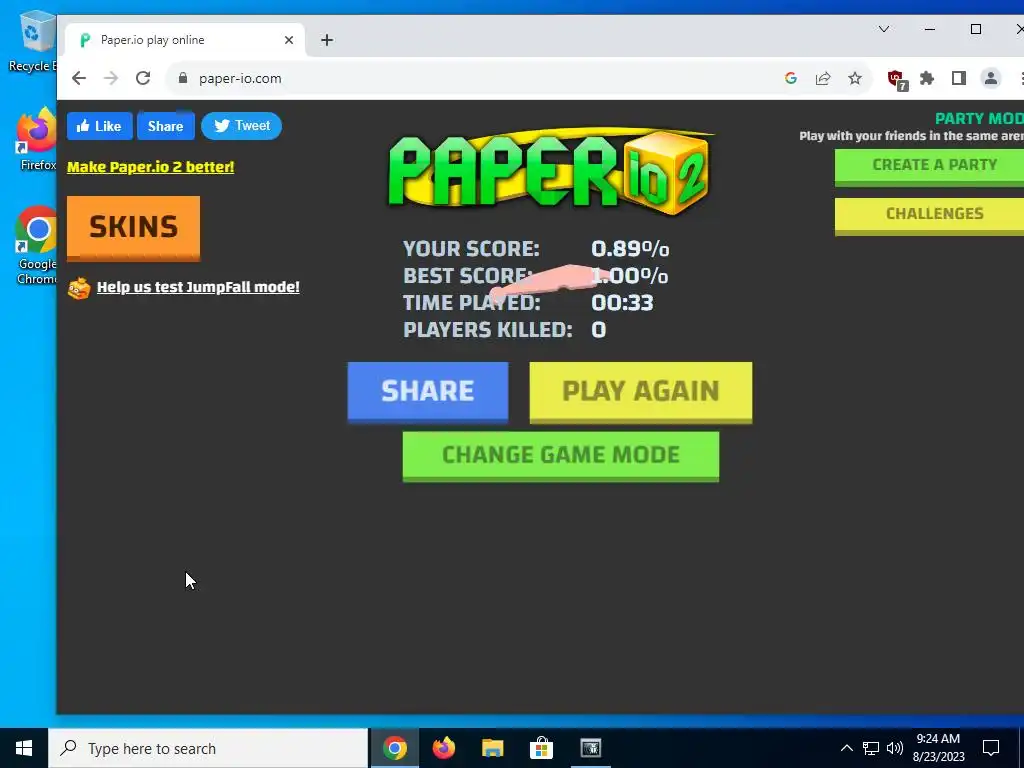Select the Recycle Bin desktop icon
Viewport: 1024px width, 768px height.
coord(32,42)
